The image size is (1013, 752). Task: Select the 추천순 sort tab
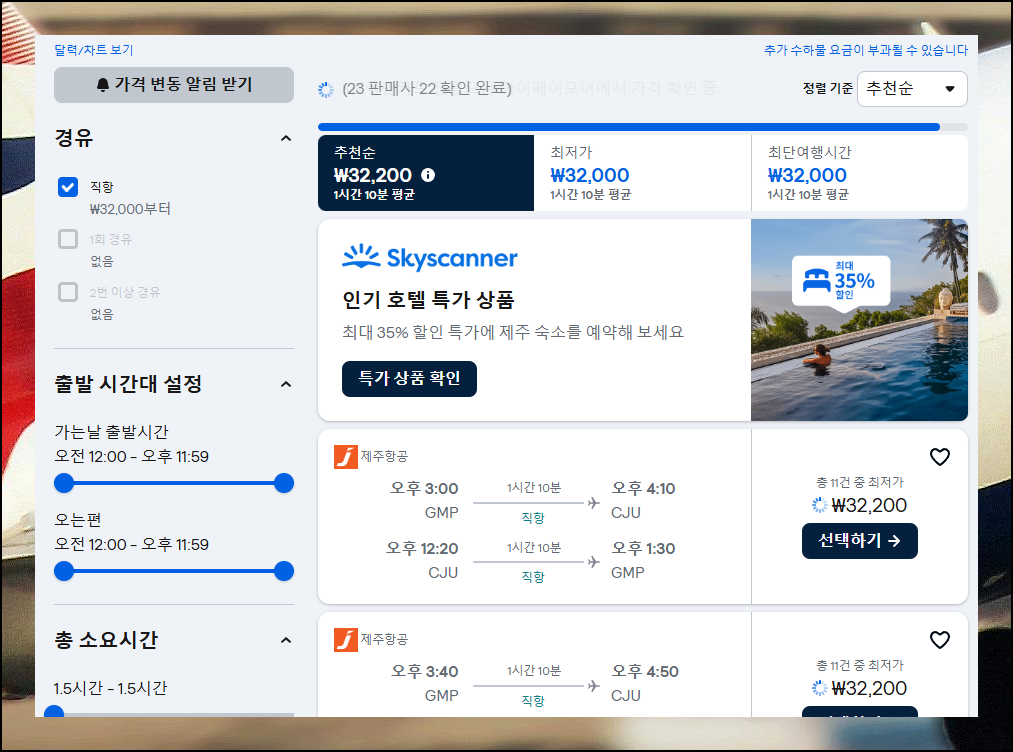click(426, 172)
